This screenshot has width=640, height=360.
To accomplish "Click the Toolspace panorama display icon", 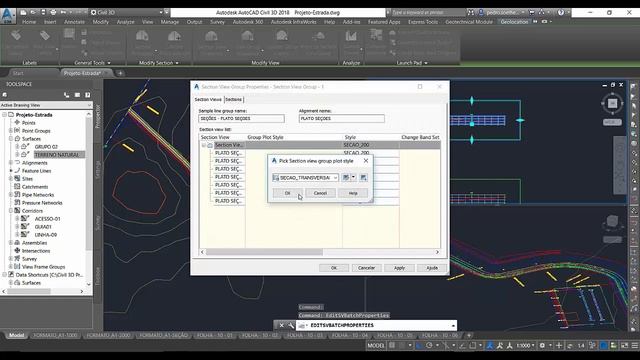I will [77, 95].
